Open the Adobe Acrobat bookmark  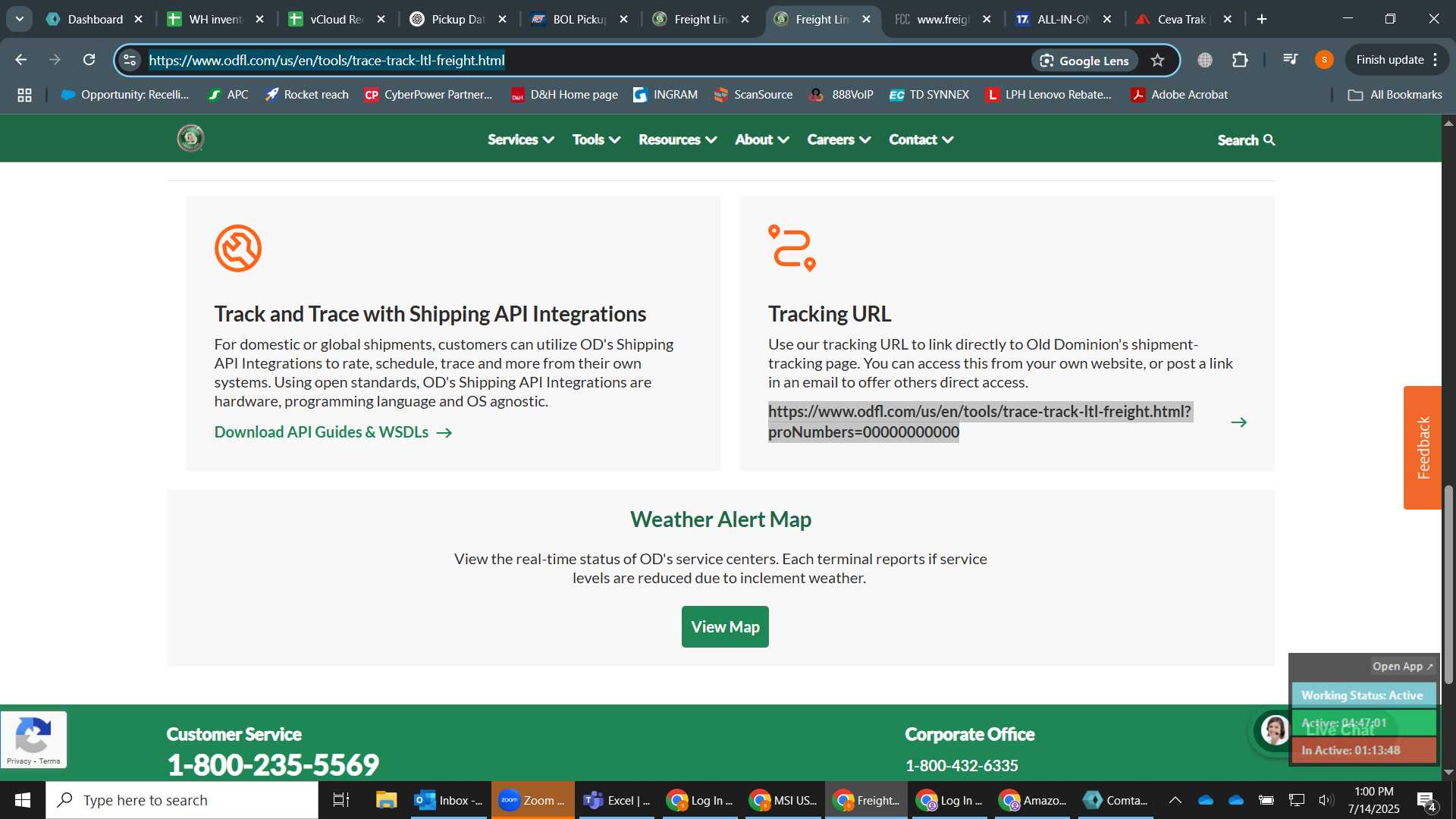coord(1179,95)
